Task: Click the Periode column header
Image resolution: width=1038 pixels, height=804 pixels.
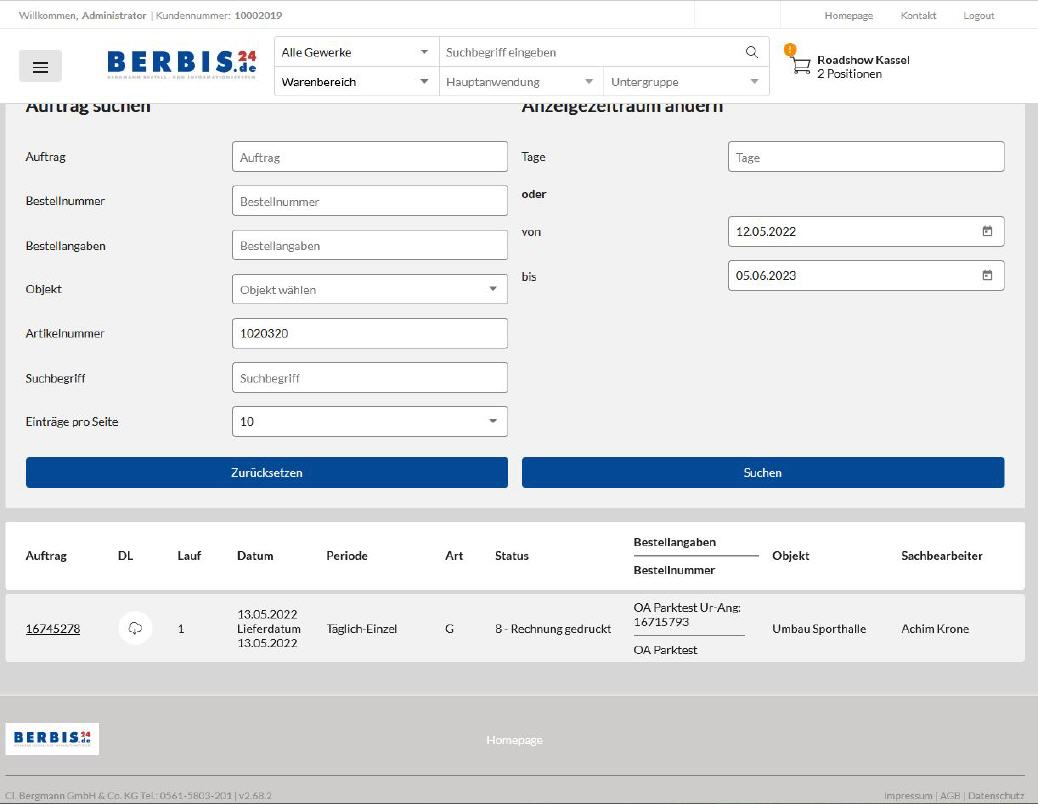Action: click(x=347, y=556)
